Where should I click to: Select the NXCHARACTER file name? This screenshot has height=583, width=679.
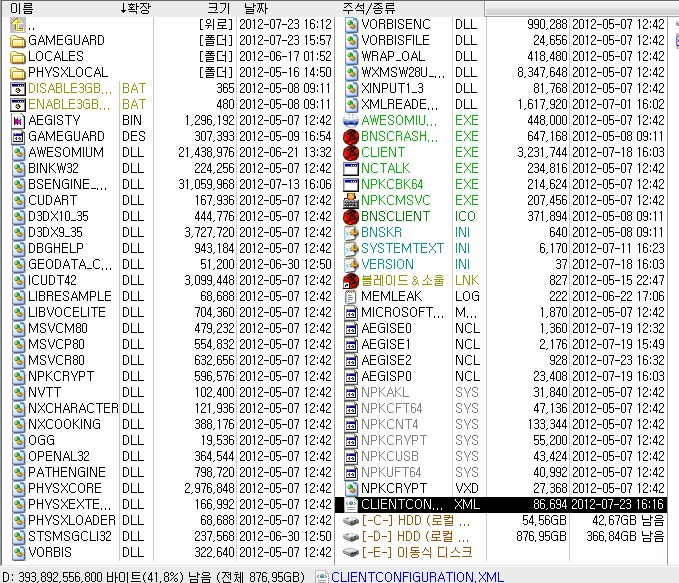[x=73, y=409]
